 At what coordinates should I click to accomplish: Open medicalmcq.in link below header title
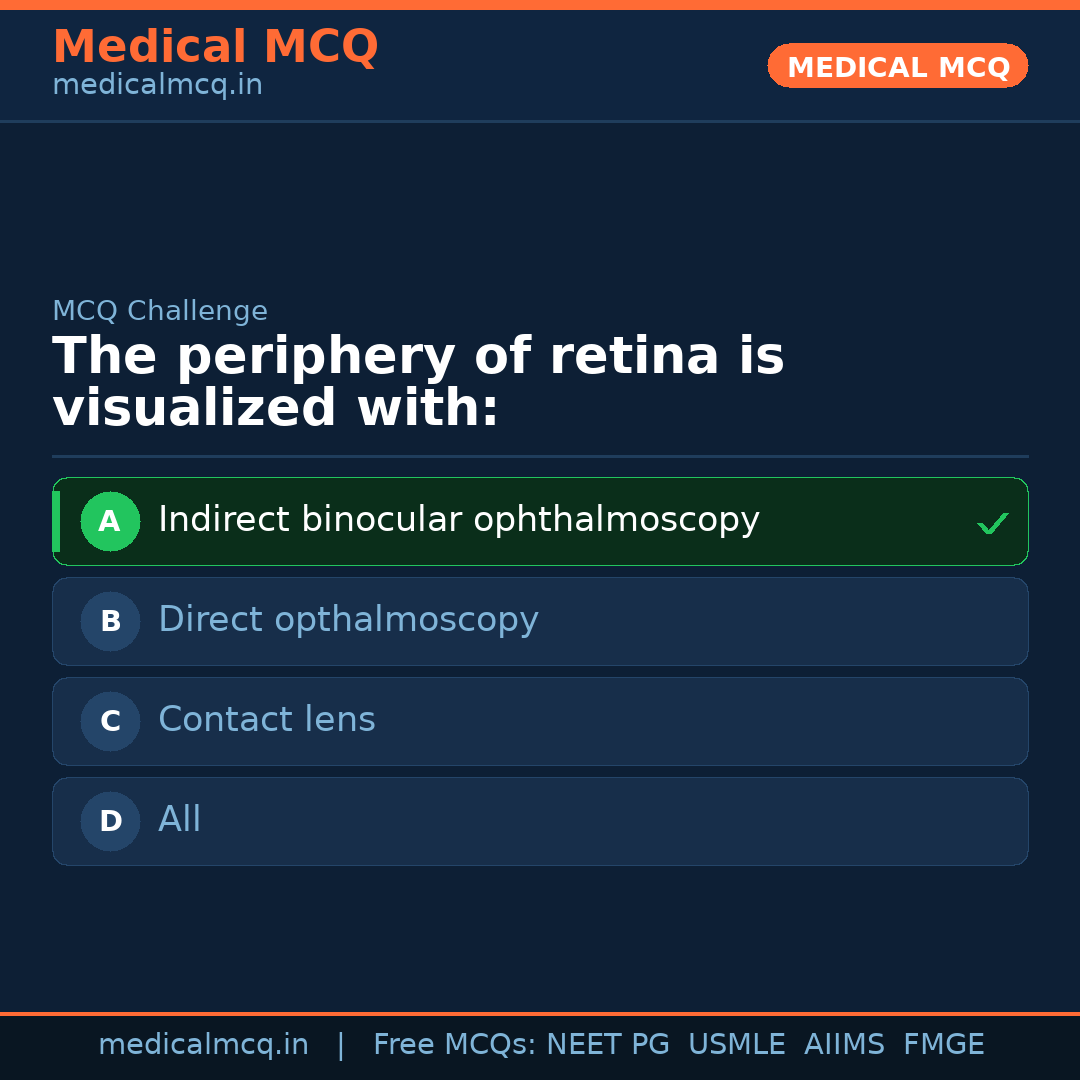point(157,85)
